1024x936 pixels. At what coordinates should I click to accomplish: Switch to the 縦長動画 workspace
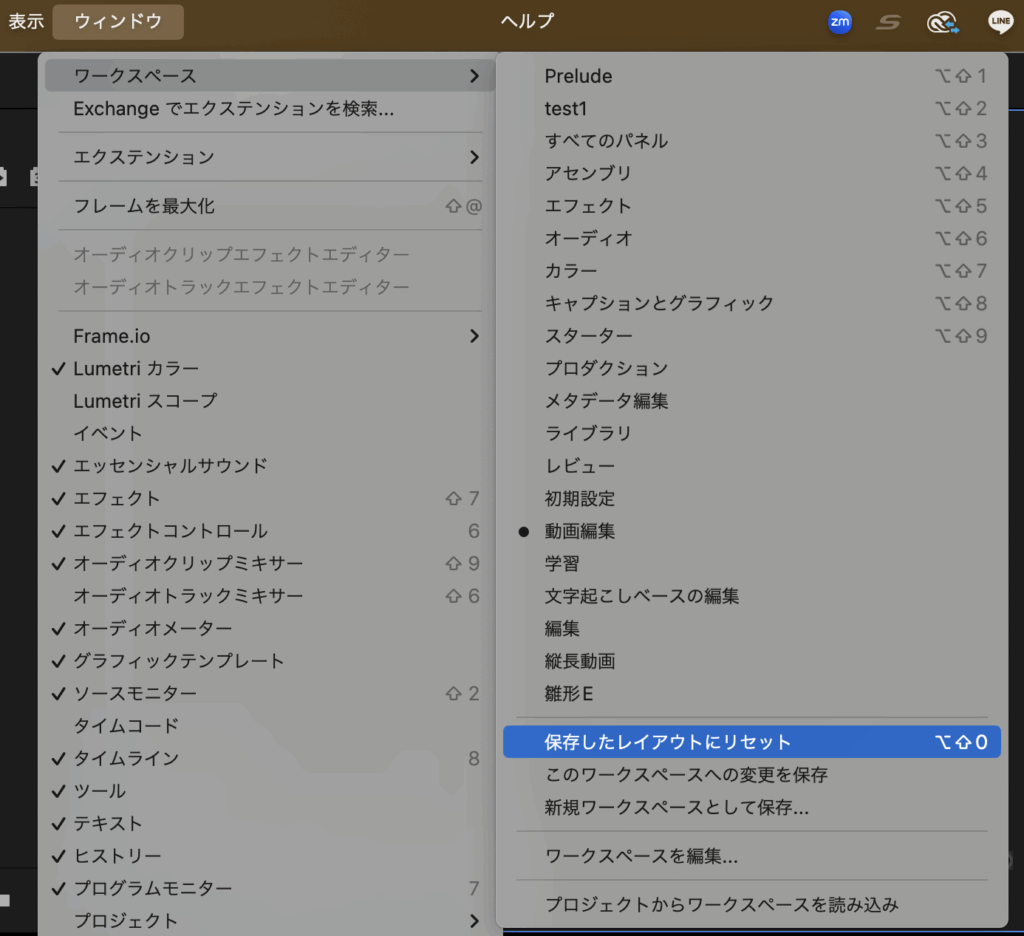(752, 661)
